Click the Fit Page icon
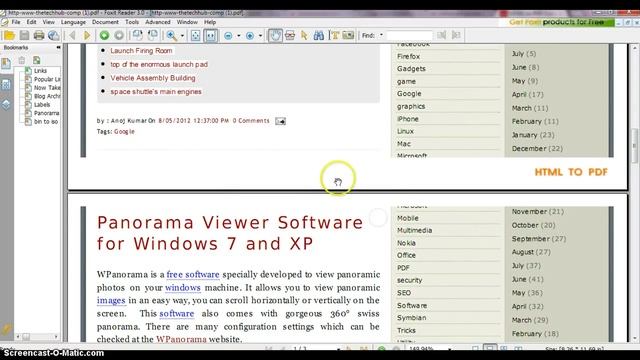This screenshot has width=640, height=360. pos(196,36)
